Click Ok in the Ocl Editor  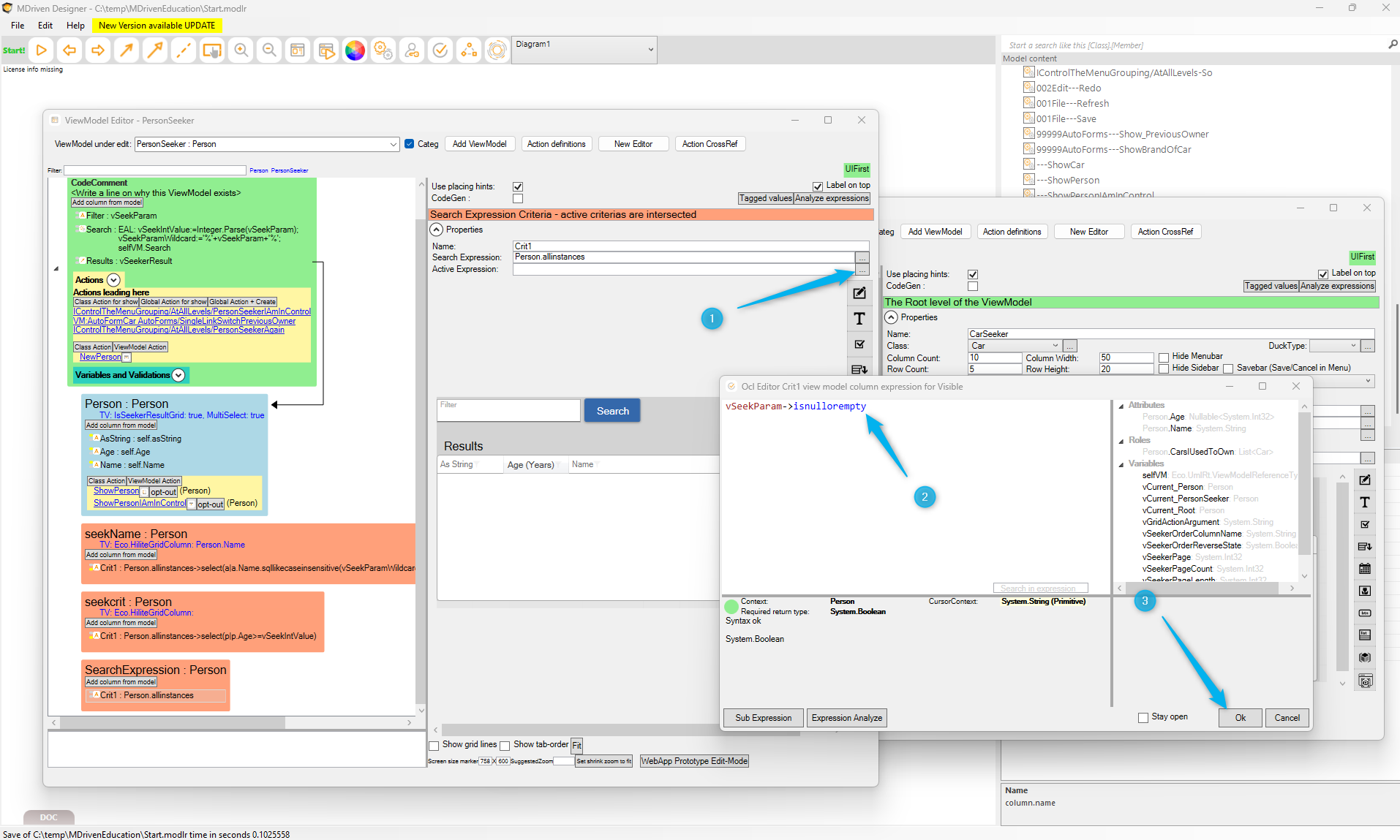(1240, 718)
